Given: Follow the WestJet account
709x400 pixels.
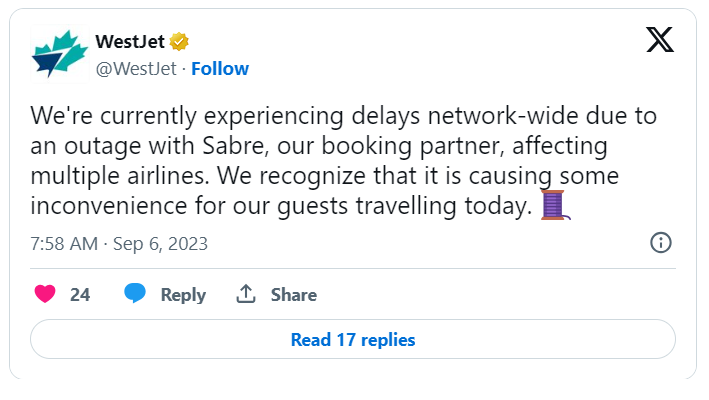Looking at the screenshot, I should click(x=220, y=69).
